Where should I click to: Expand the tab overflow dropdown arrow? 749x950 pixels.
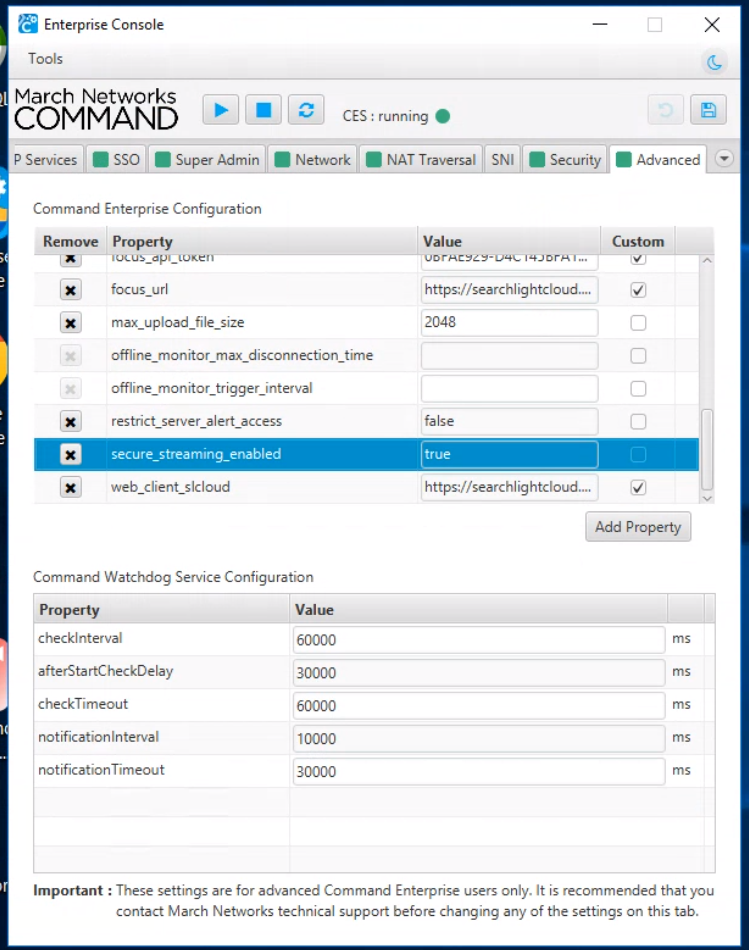click(x=724, y=159)
